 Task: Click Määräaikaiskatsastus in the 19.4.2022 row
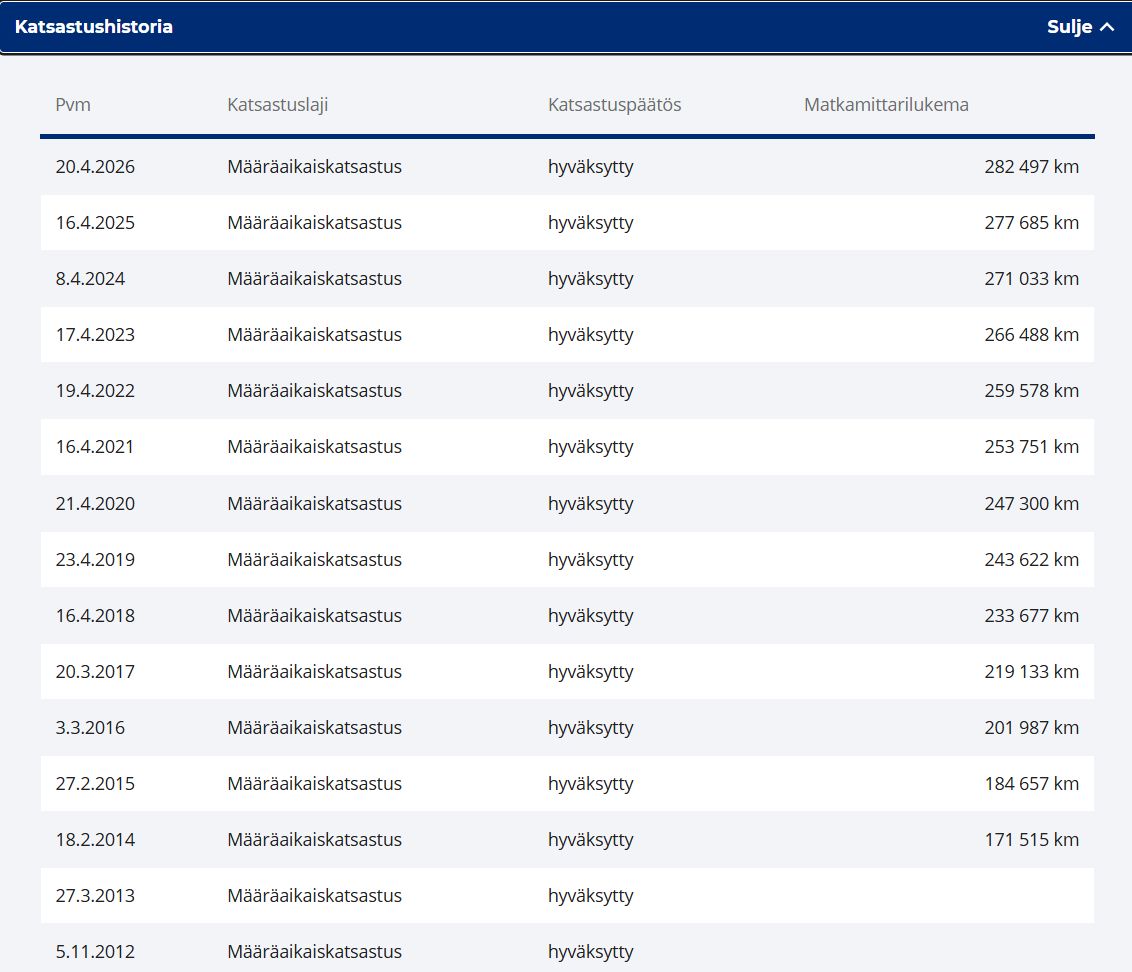point(315,391)
